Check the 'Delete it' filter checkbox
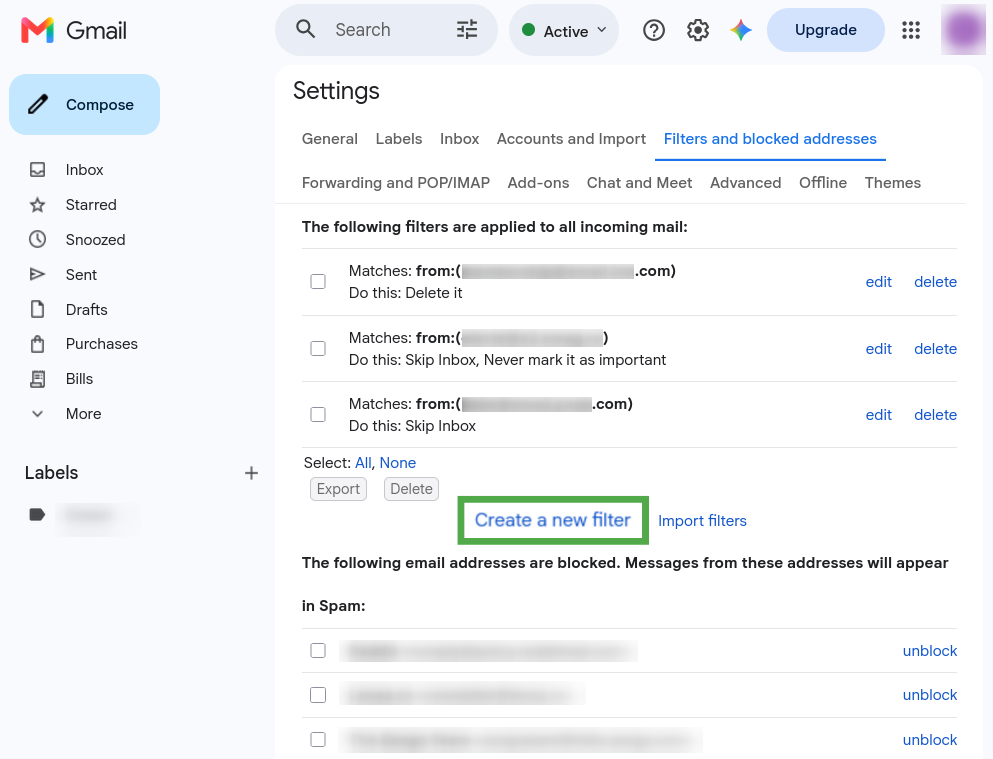 pyautogui.click(x=318, y=282)
